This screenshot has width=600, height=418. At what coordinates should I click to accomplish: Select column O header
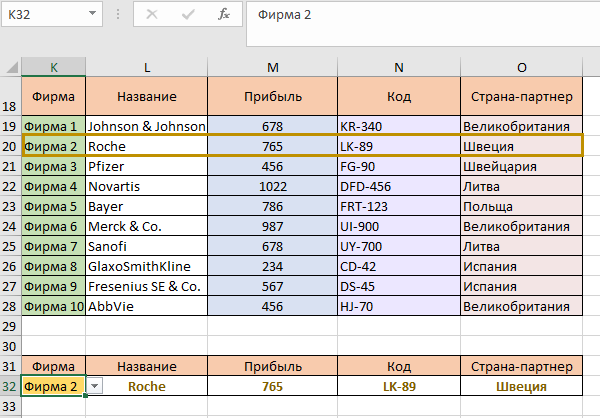[x=522, y=67]
